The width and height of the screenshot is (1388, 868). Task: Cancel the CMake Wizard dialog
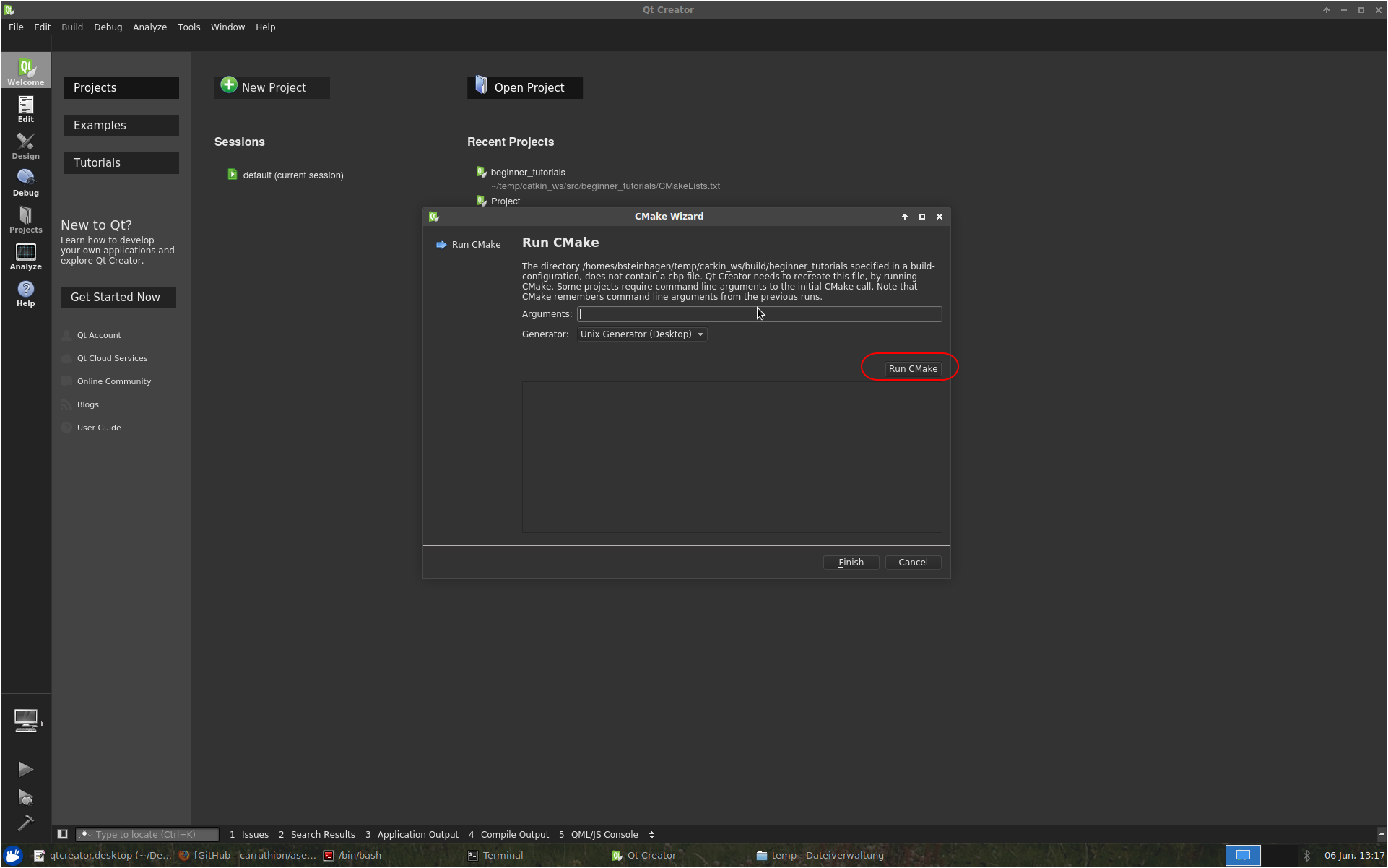913,563
